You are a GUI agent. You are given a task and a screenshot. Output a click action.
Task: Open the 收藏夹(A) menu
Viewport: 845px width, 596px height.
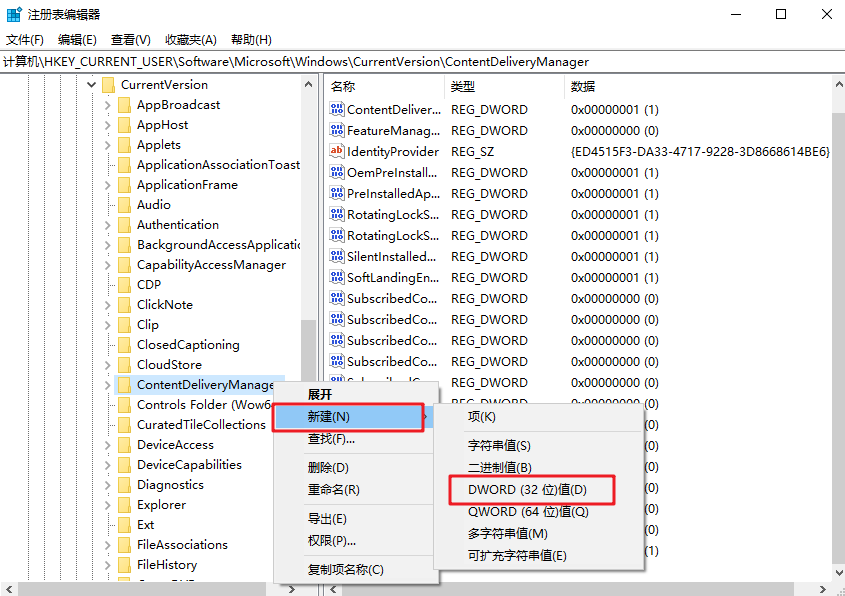pyautogui.click(x=191, y=40)
